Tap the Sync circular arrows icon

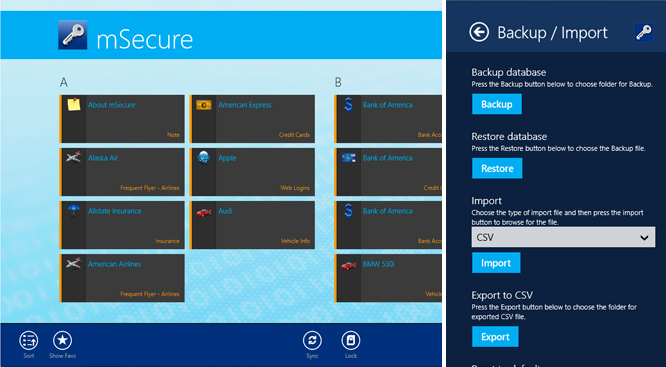tap(312, 341)
